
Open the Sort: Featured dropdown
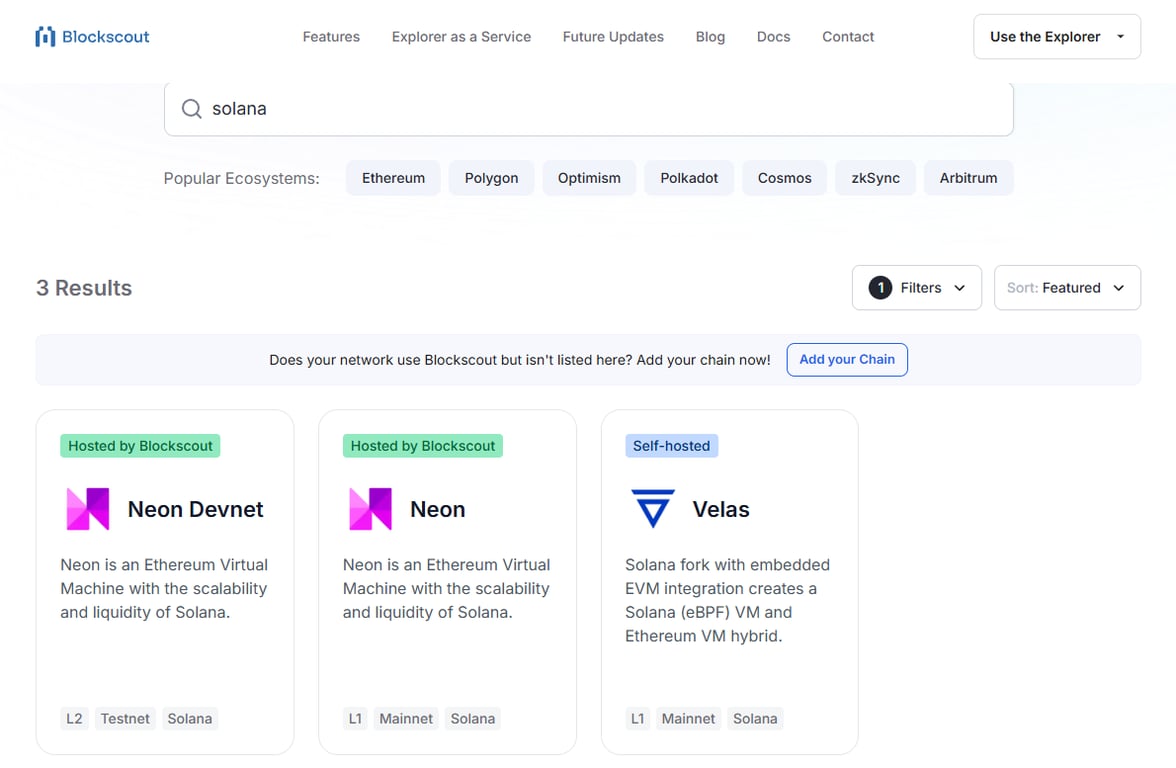(x=1067, y=288)
